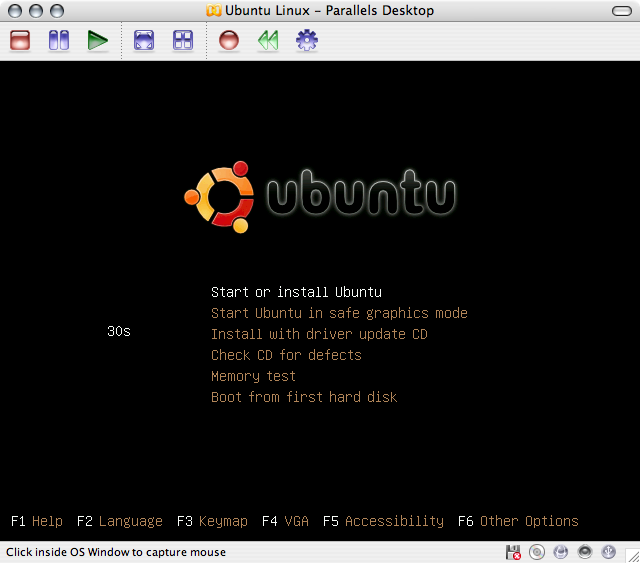The width and height of the screenshot is (640, 563).
Task: Click the window resize grip corner
Action: [633, 556]
